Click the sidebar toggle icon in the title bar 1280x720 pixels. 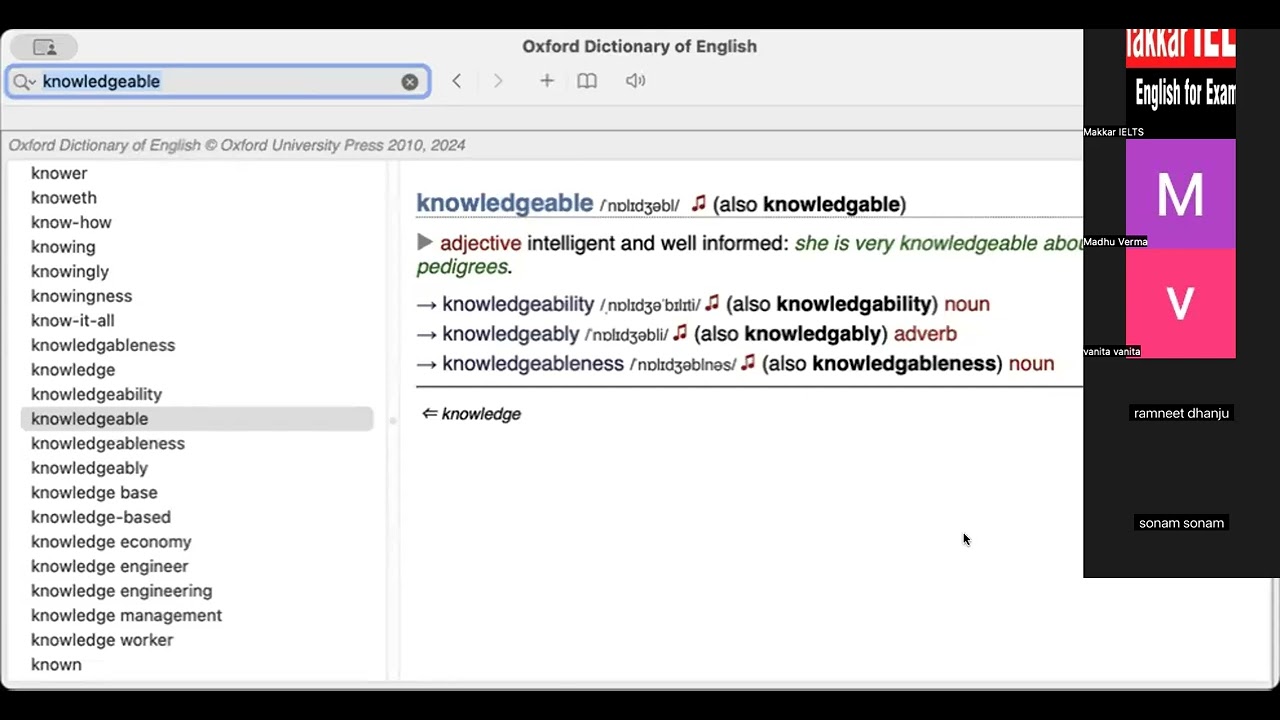[x=44, y=47]
